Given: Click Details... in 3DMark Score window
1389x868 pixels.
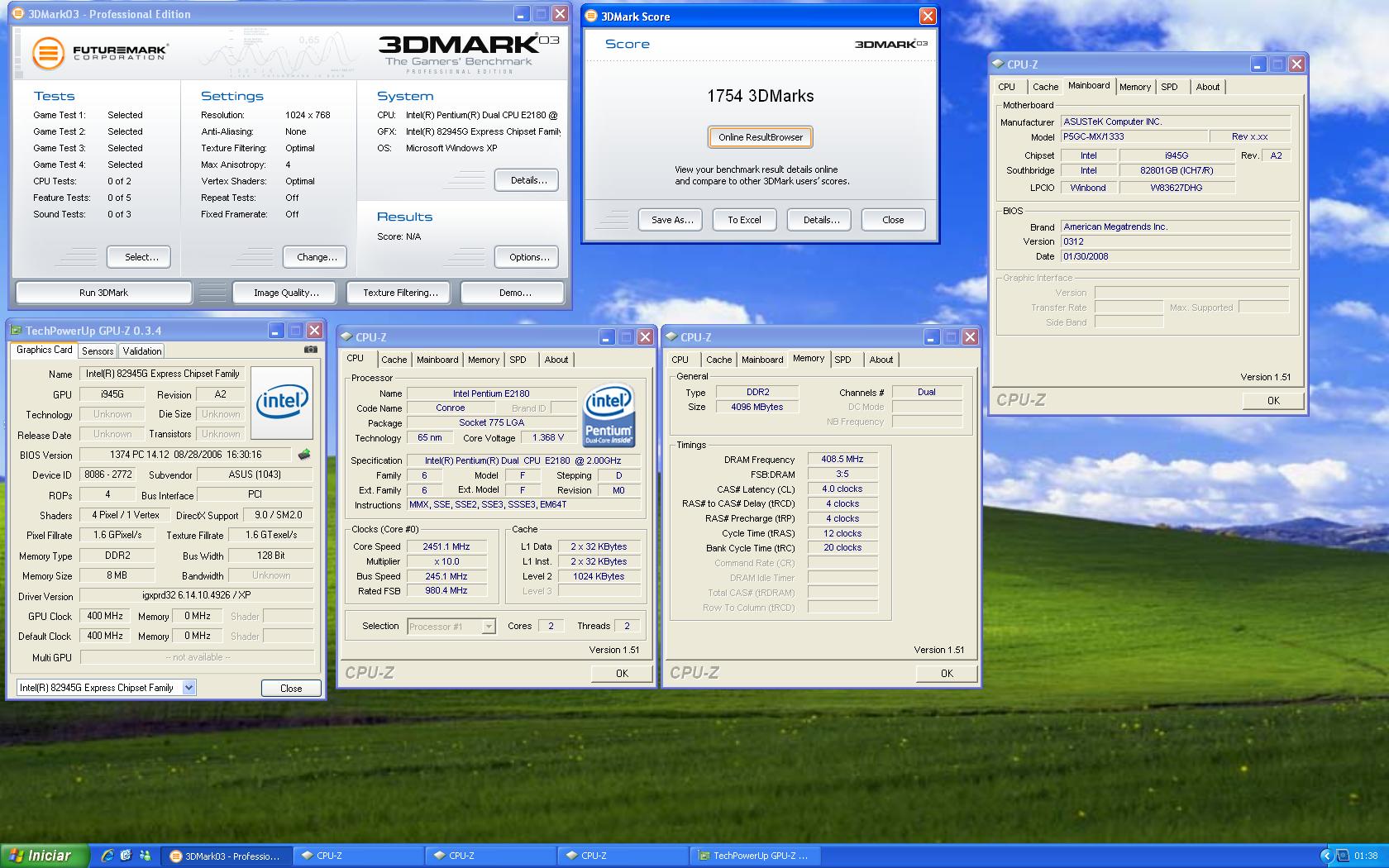Looking at the screenshot, I should [821, 220].
